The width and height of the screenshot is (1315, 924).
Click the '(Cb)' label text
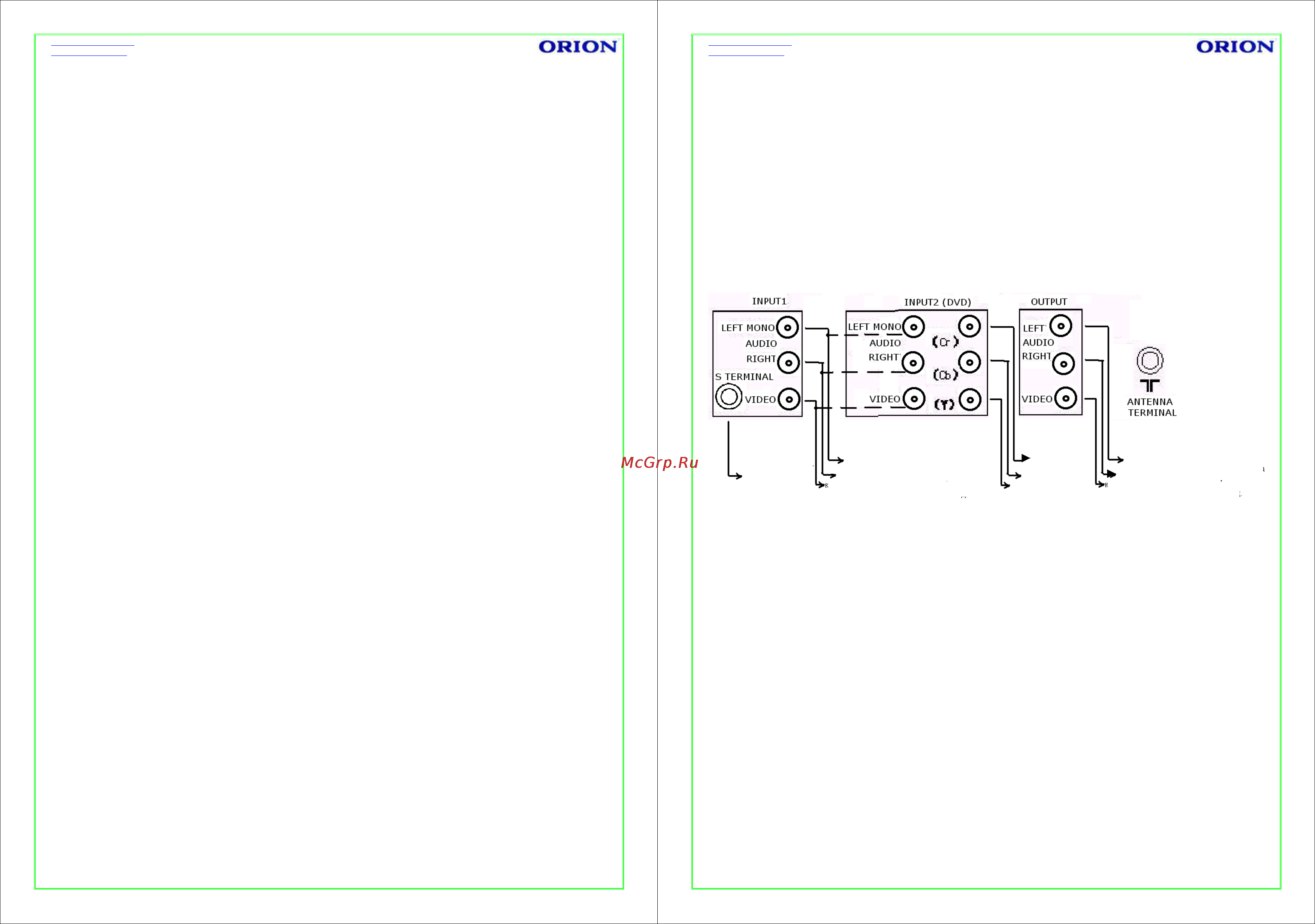point(946,375)
